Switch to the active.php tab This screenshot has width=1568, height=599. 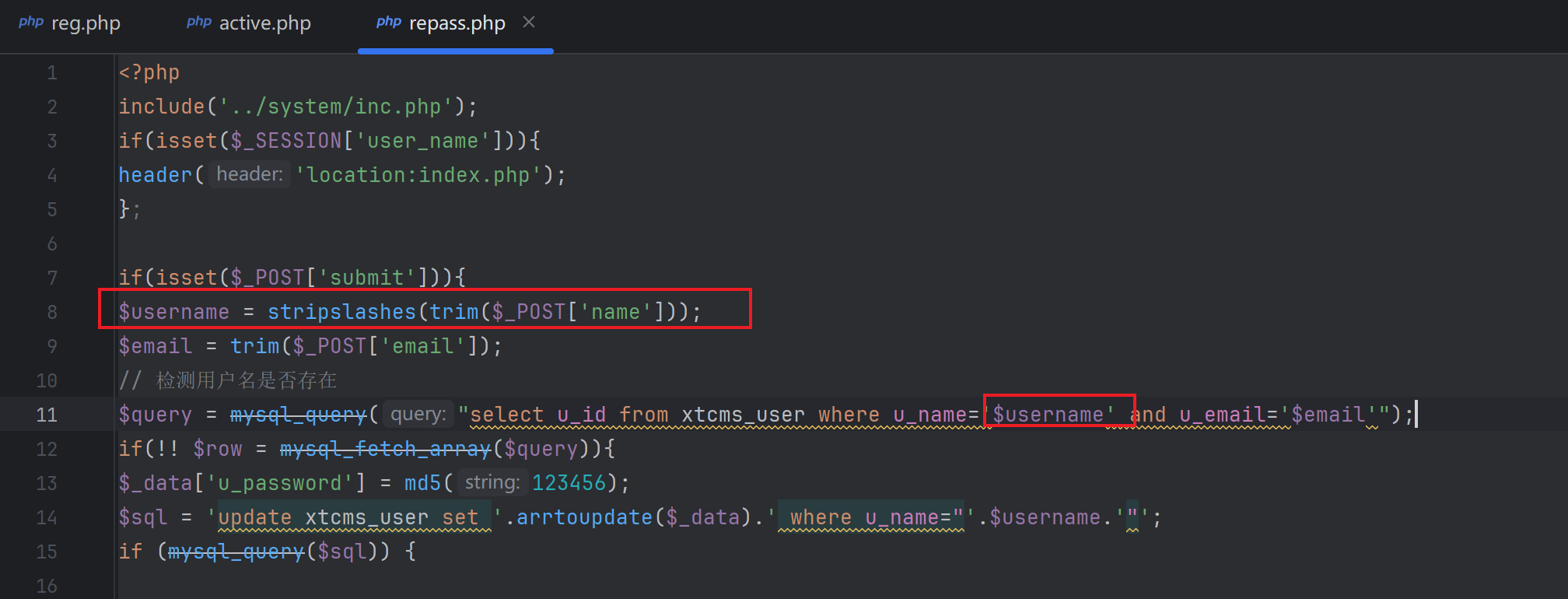[249, 23]
